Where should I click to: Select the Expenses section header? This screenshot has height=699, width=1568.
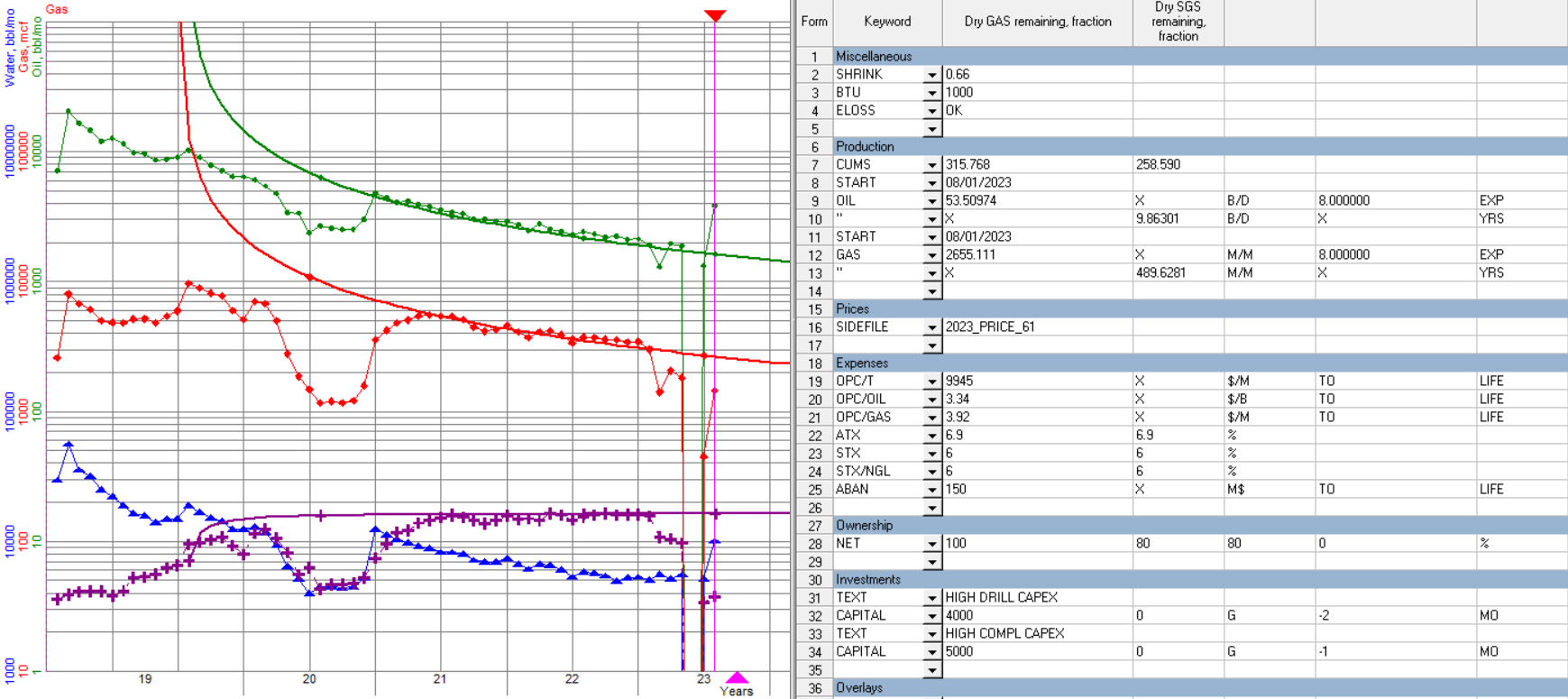[1200, 363]
